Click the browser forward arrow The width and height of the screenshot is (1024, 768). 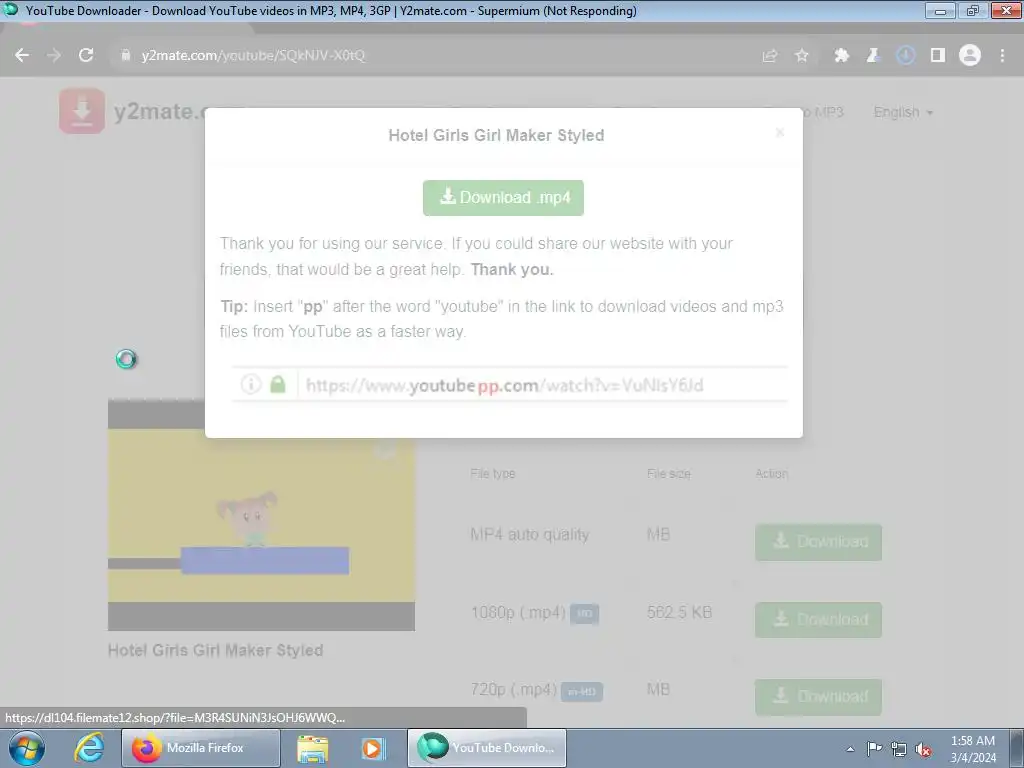coord(54,56)
